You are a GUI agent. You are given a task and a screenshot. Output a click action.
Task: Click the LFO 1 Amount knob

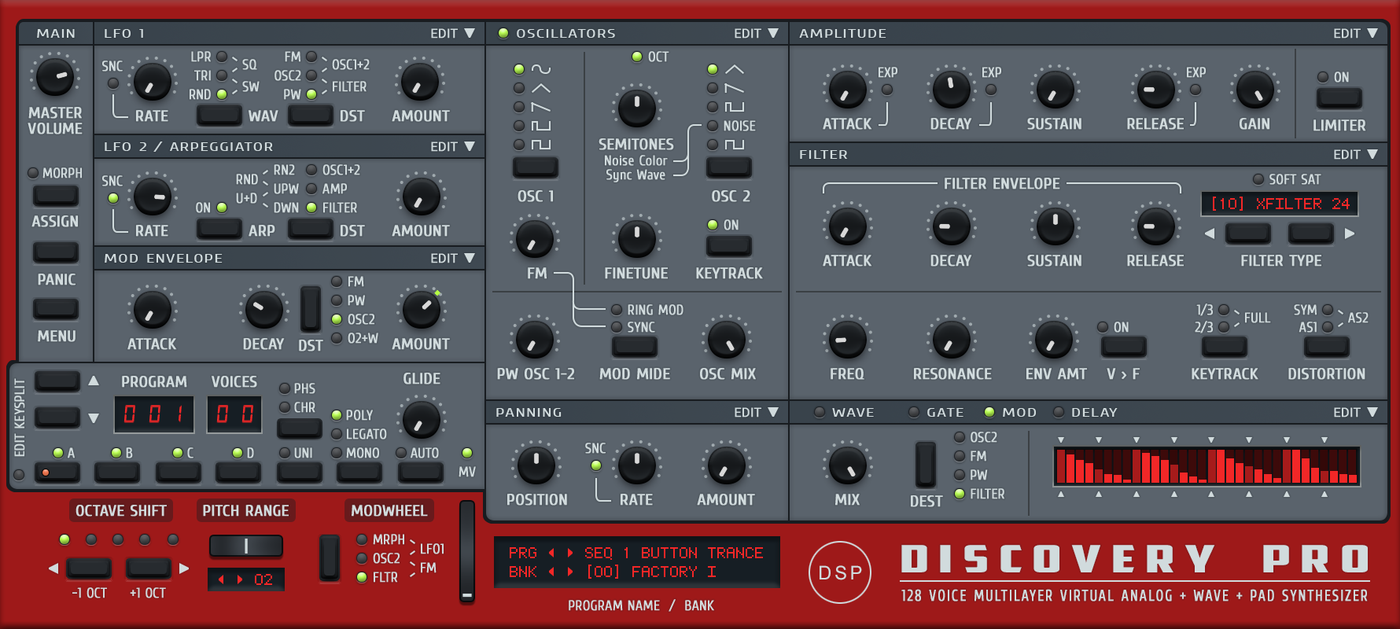[x=420, y=81]
